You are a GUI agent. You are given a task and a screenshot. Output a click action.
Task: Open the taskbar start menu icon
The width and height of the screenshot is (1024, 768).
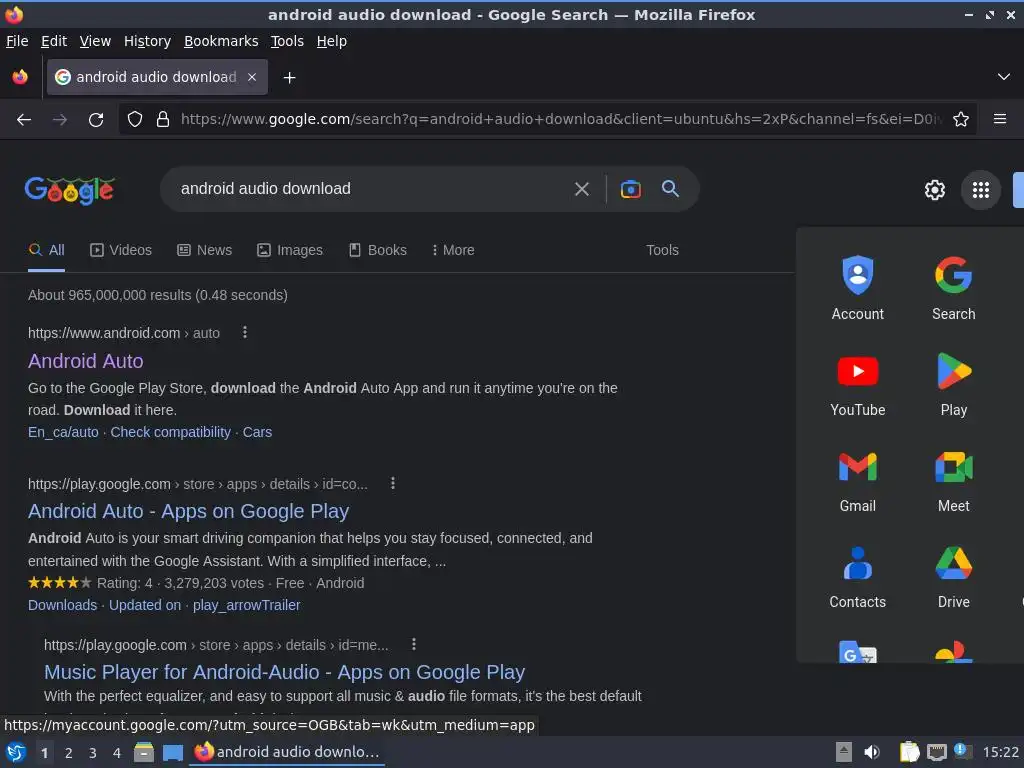(16, 752)
